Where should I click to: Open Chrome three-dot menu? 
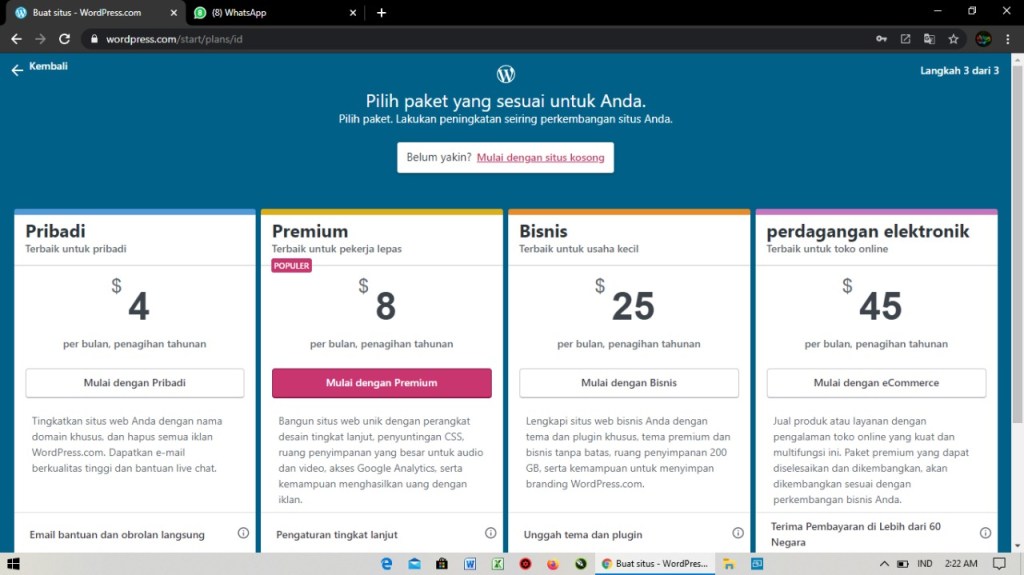pyautogui.click(x=1008, y=39)
